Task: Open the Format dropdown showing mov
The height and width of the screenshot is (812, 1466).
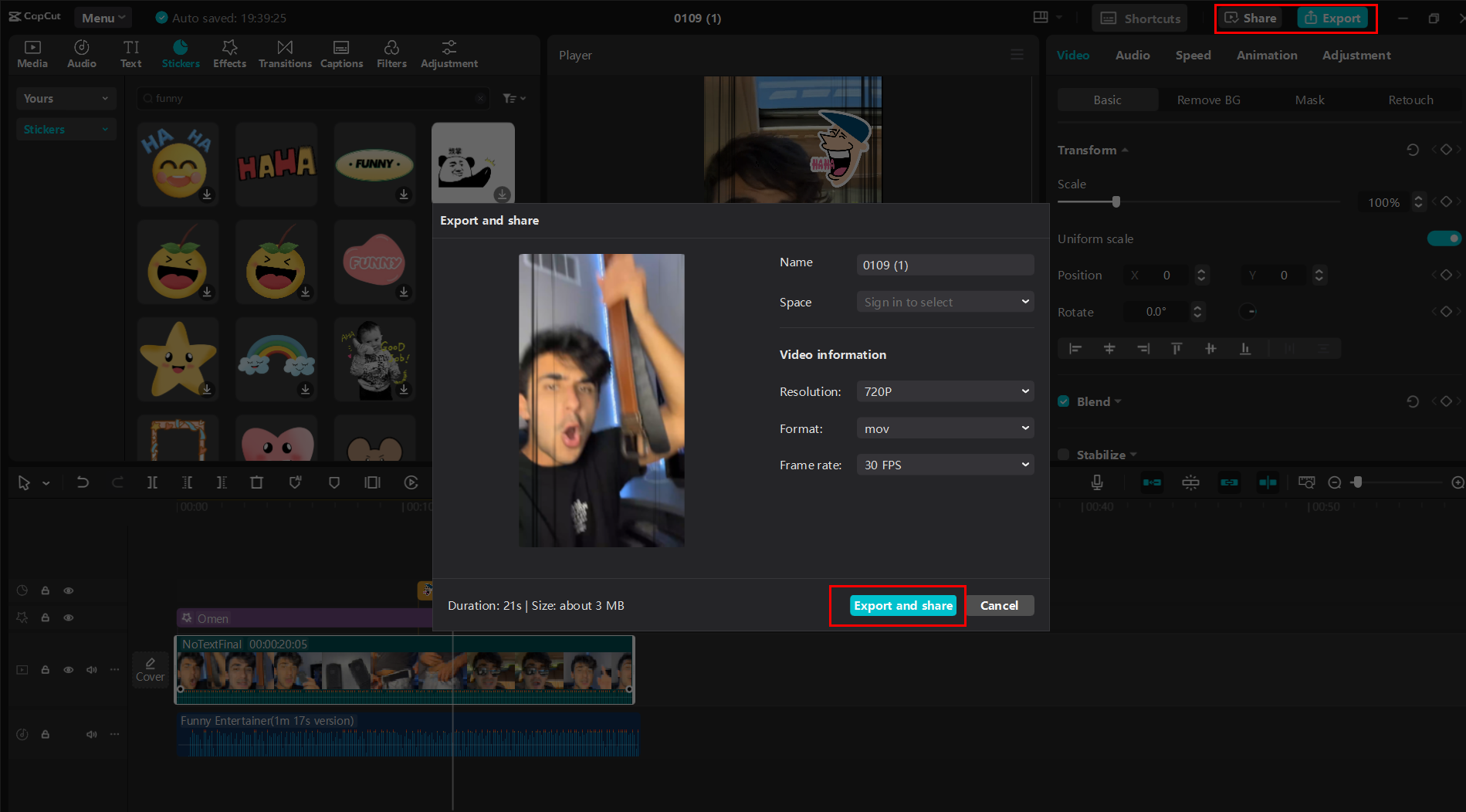Action: coord(945,428)
